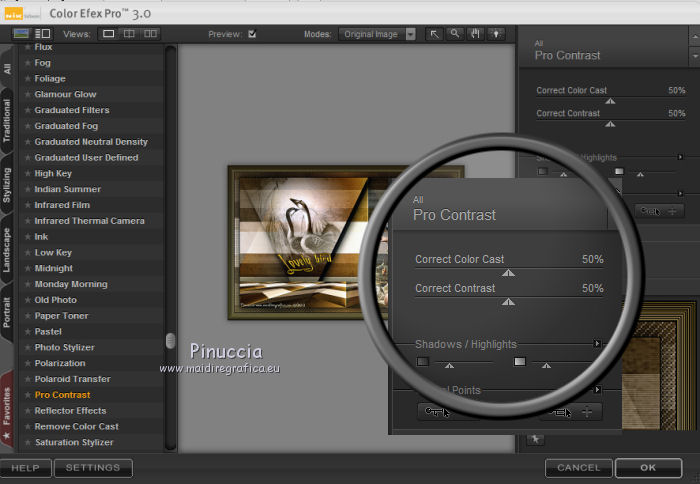Switch to the Favorites tab
This screenshot has width=700, height=484.
[7, 410]
